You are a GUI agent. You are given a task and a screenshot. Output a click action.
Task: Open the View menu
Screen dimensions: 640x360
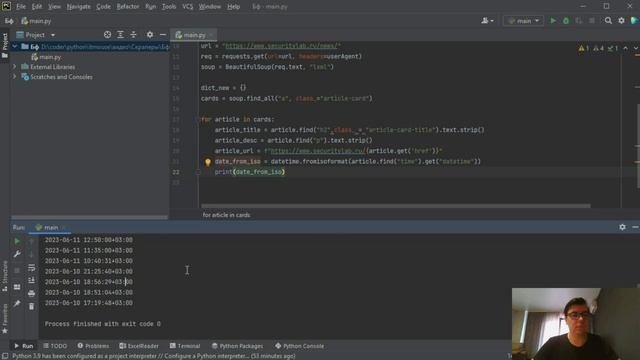click(x=54, y=7)
